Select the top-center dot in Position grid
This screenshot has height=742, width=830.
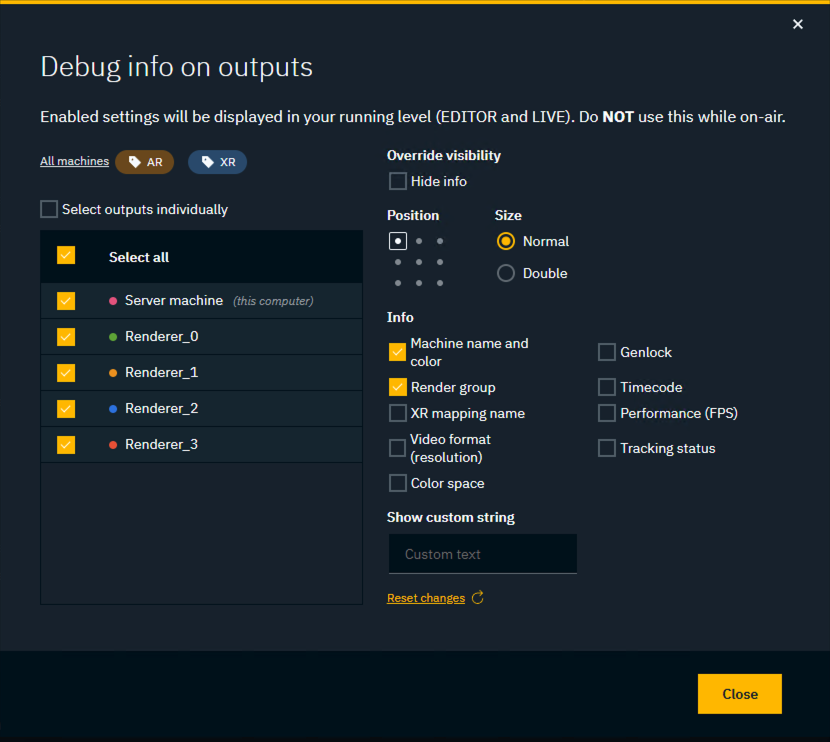pyautogui.click(x=419, y=241)
